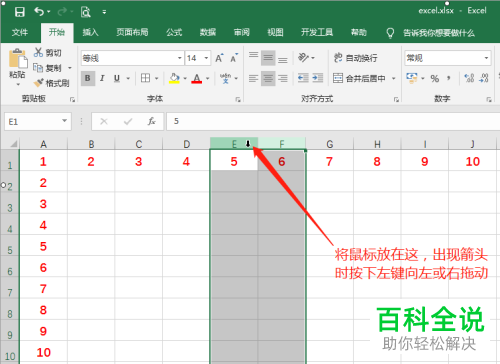Toggle Align Right
This screenshot has height=364, width=500.
[283, 78]
